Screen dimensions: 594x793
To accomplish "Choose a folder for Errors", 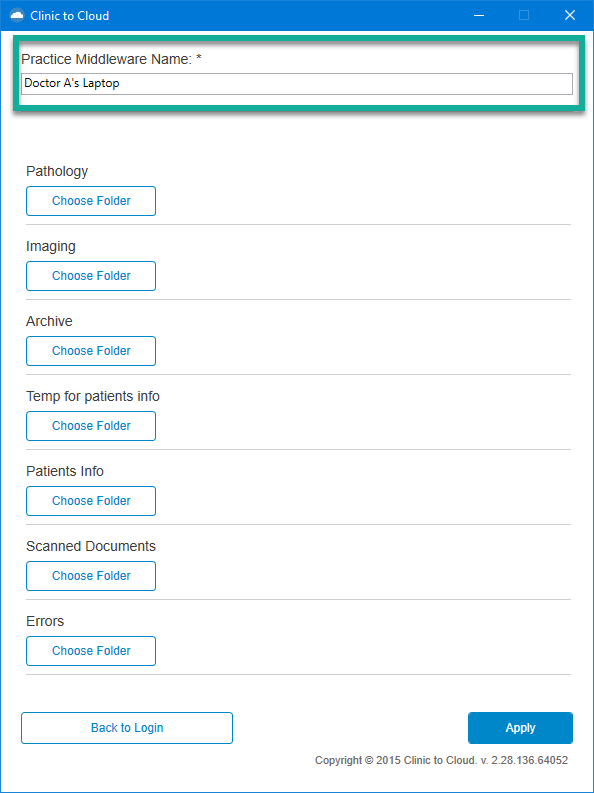I will (91, 651).
